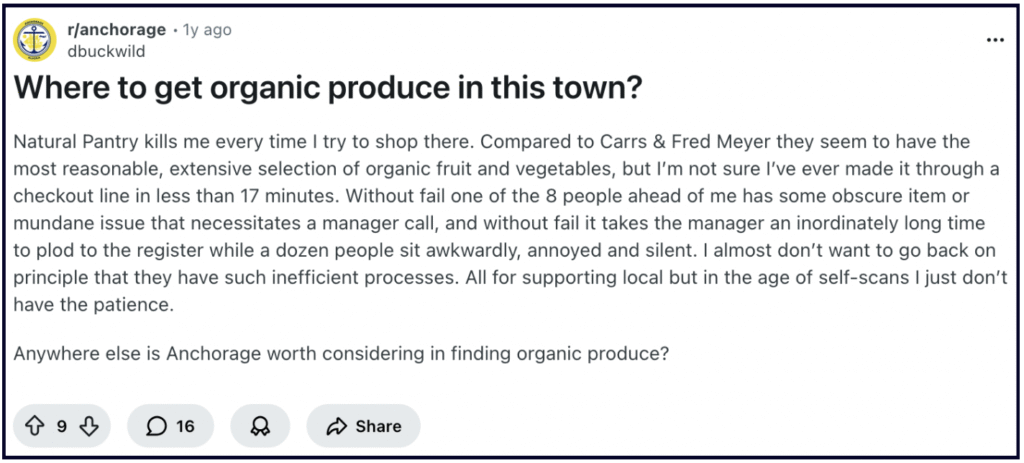Open the anchor subreddit avatar

click(35, 40)
